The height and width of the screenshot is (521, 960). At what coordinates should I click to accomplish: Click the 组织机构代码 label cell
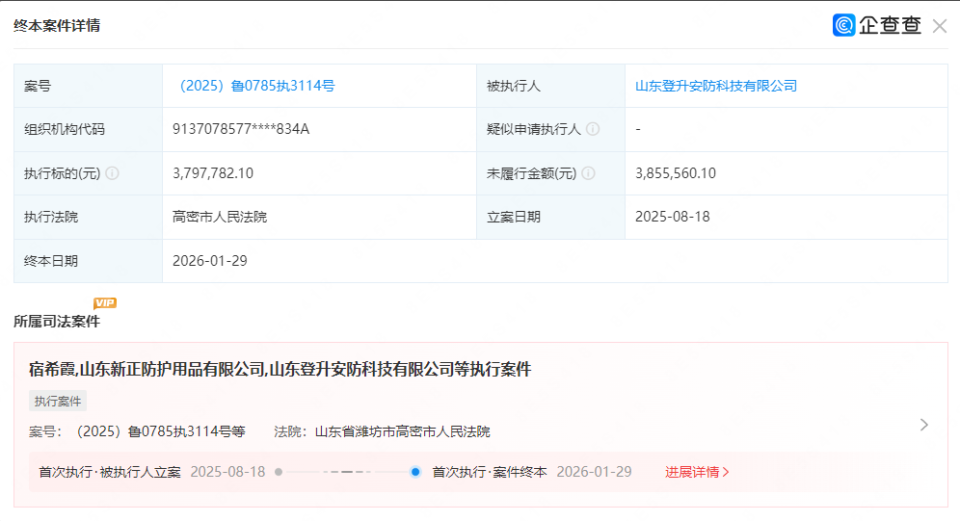click(x=88, y=129)
